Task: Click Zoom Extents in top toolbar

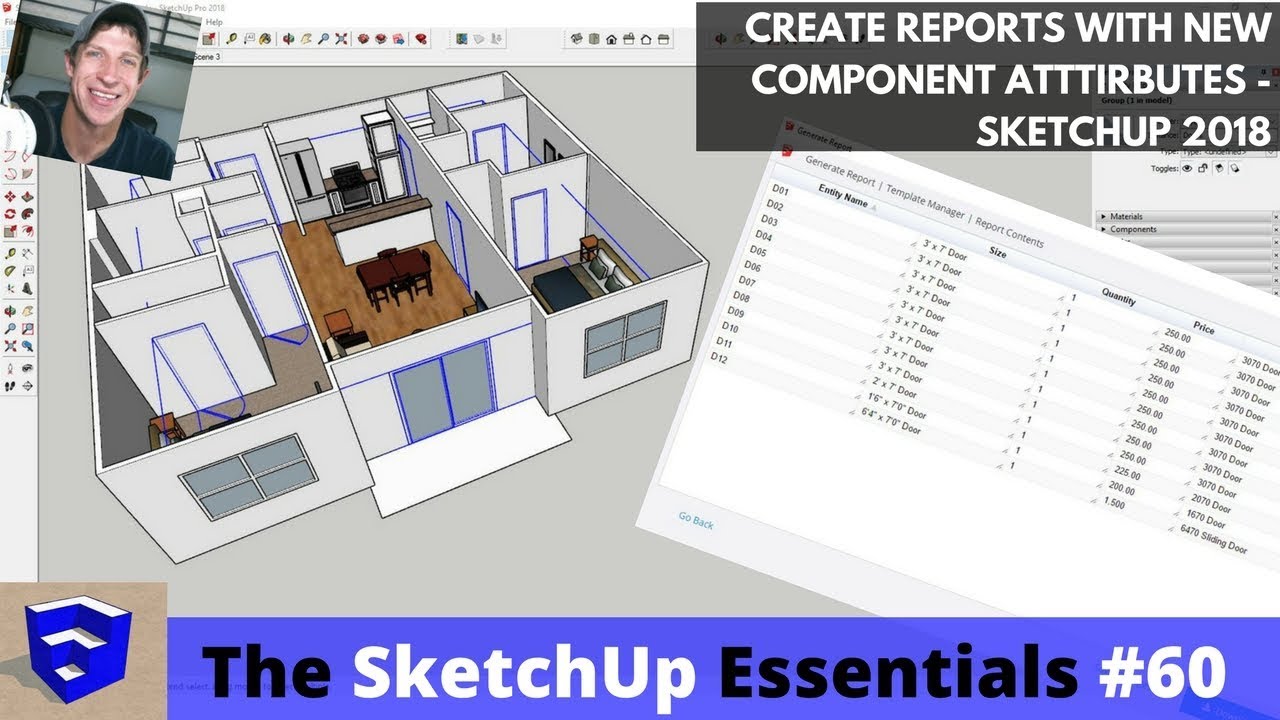Action: click(x=341, y=39)
